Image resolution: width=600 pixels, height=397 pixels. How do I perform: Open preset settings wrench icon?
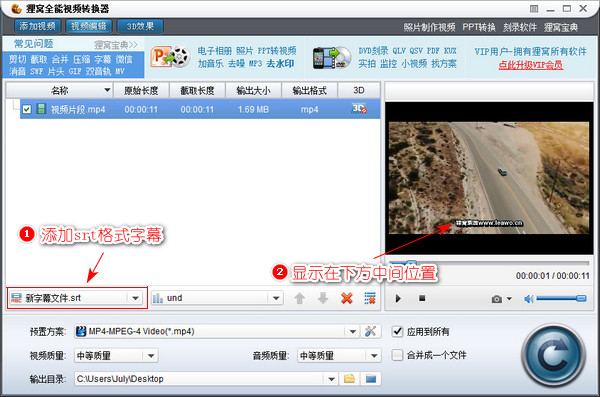[x=370, y=331]
